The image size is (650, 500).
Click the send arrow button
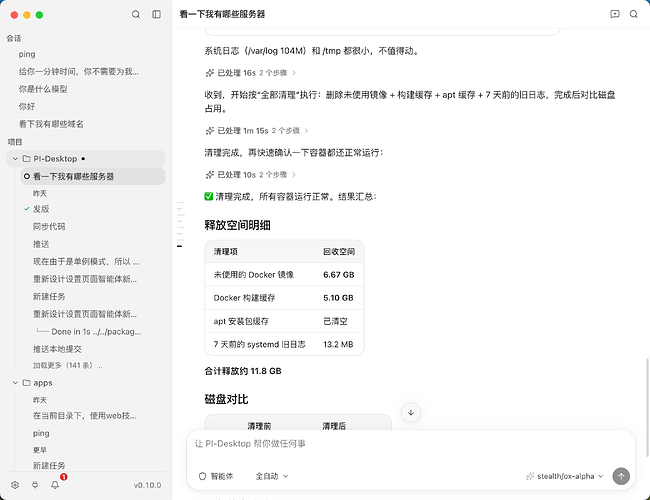point(621,476)
